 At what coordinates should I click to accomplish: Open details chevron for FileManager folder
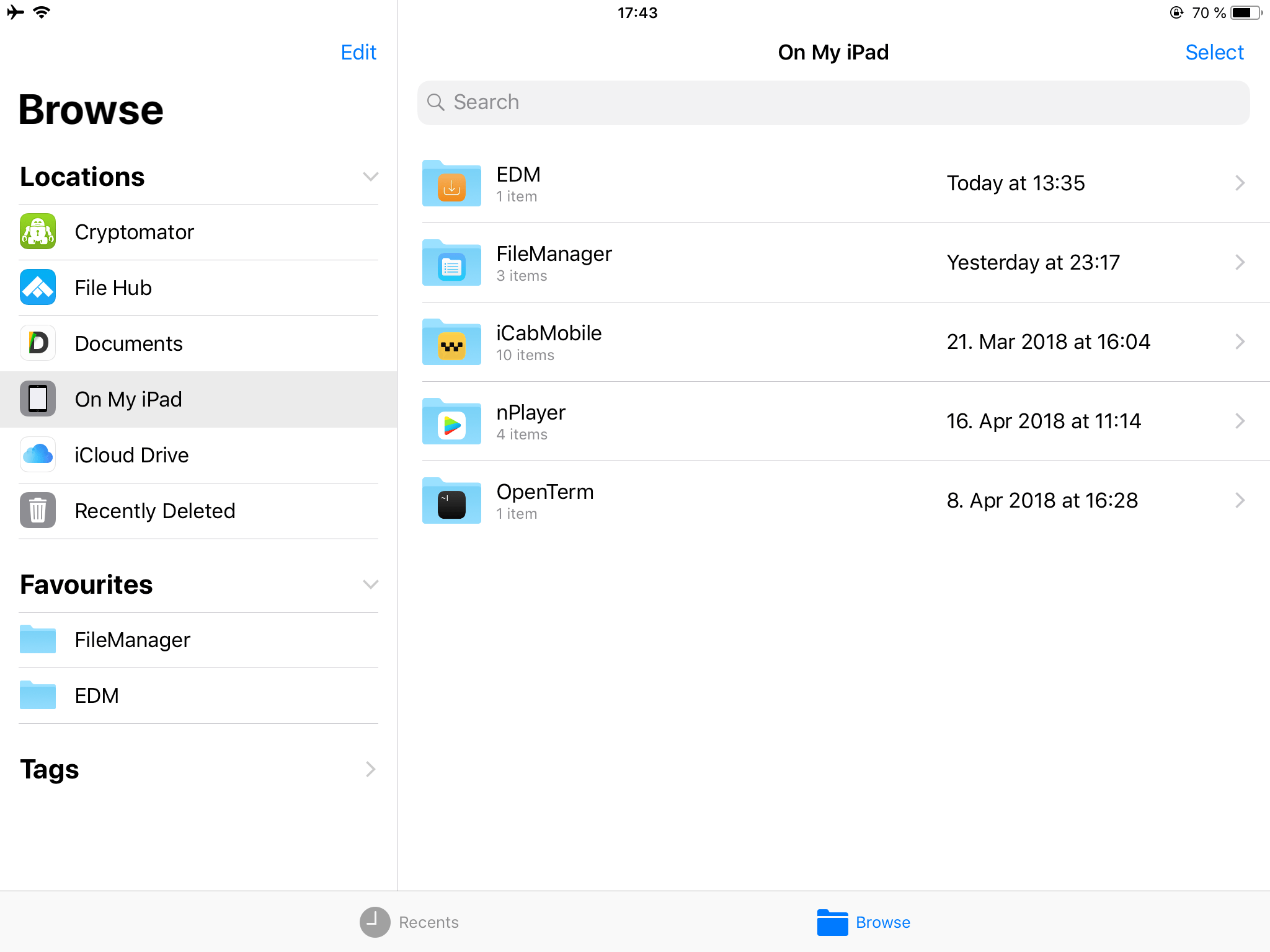pos(1240,262)
